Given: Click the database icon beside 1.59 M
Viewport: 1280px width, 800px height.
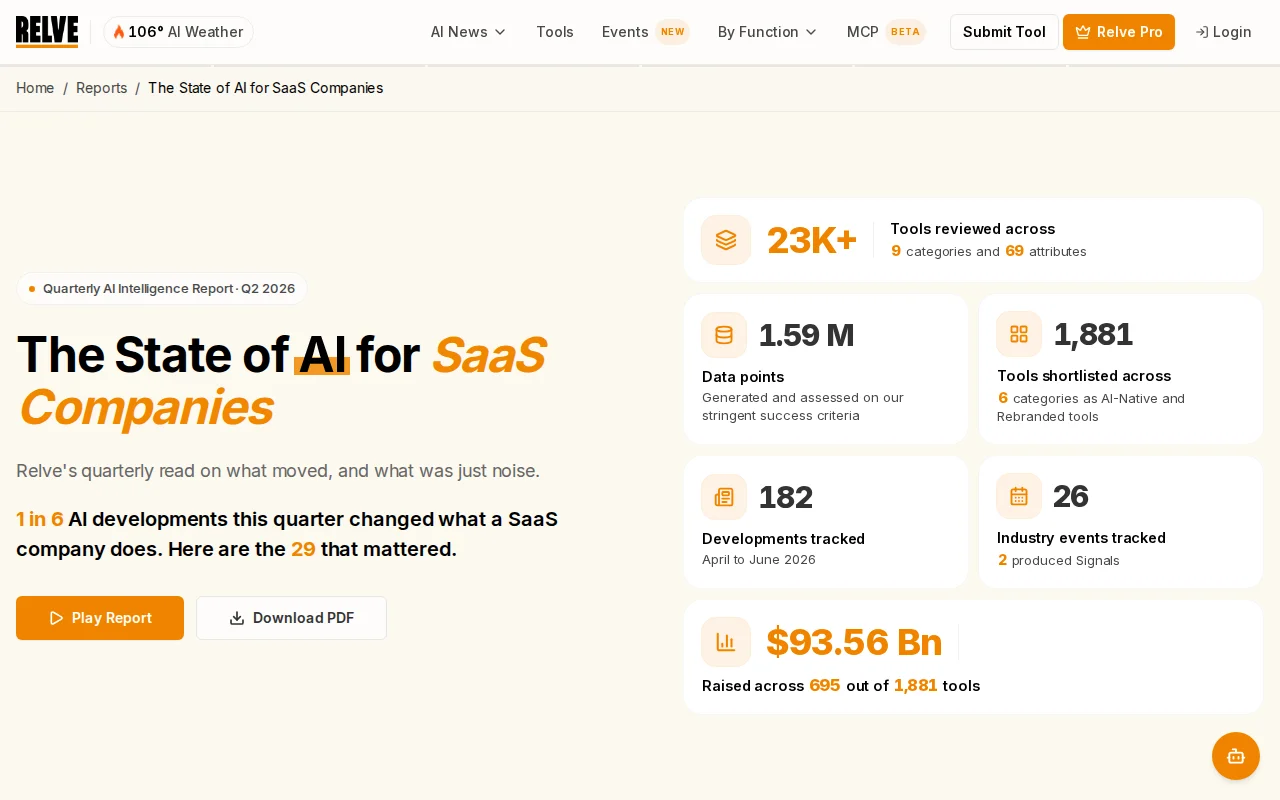Looking at the screenshot, I should (724, 335).
